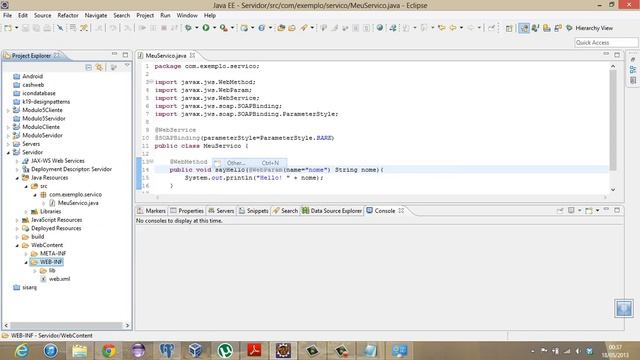Click Adobe Reader icon in taskbar
640x360 pixels.
254,351
